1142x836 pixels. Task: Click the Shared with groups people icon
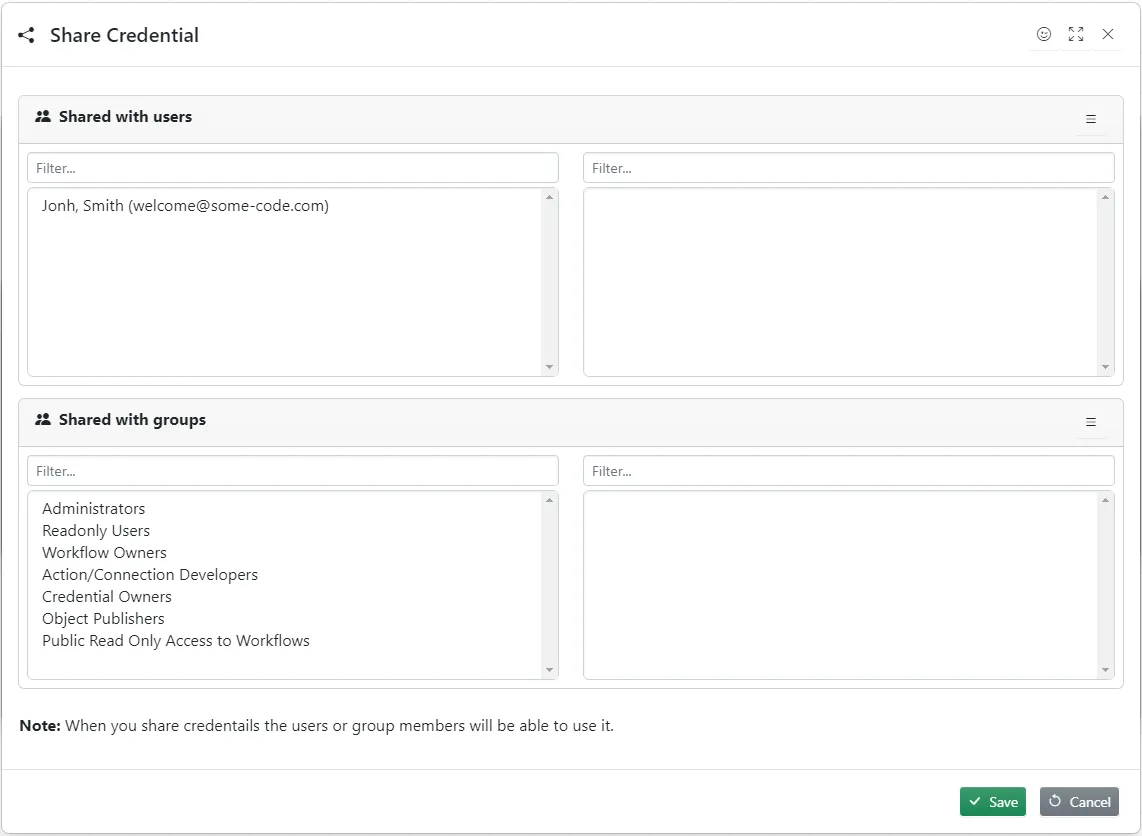click(43, 420)
